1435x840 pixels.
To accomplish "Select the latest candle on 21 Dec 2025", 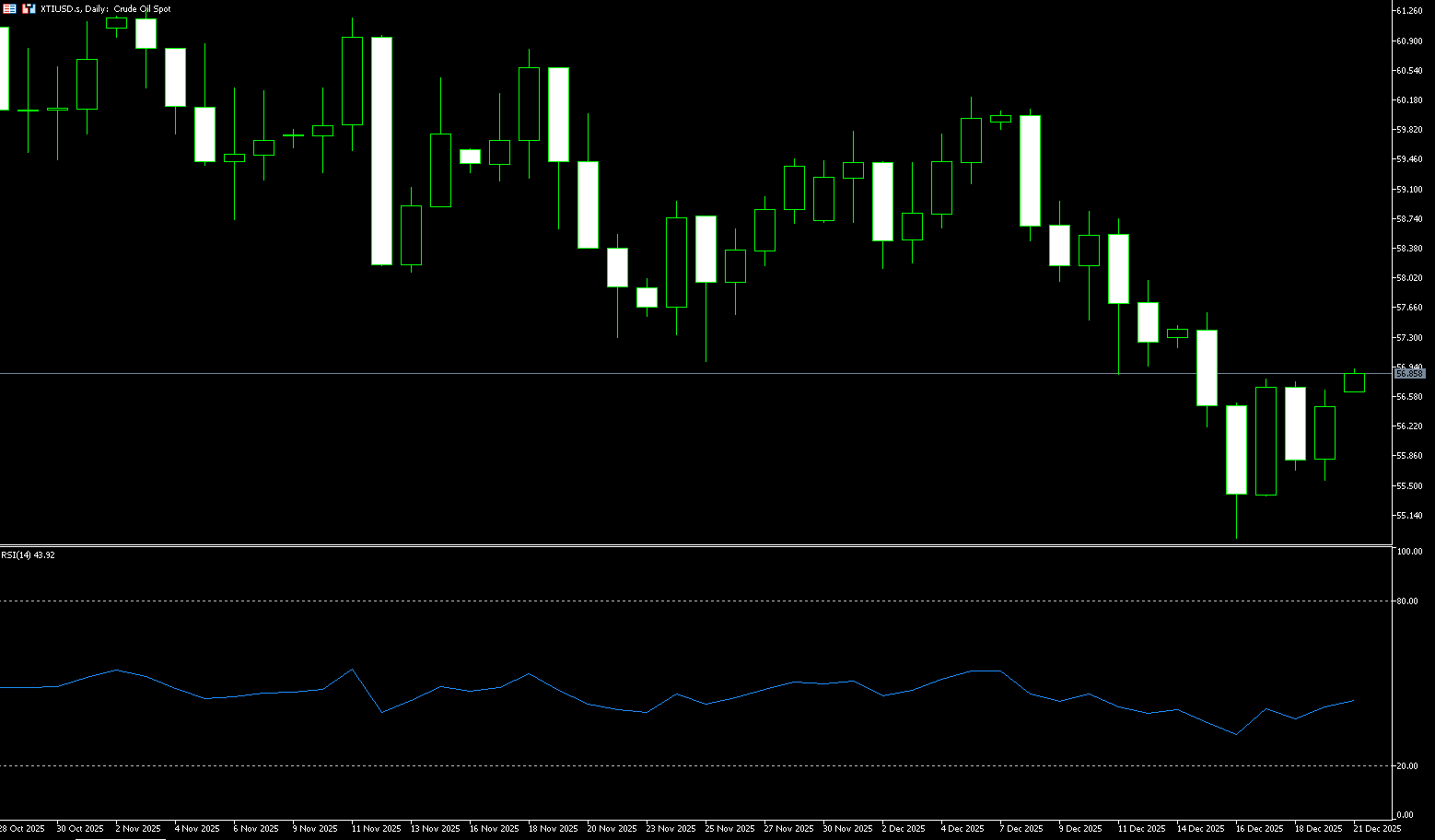I will (x=1354, y=382).
